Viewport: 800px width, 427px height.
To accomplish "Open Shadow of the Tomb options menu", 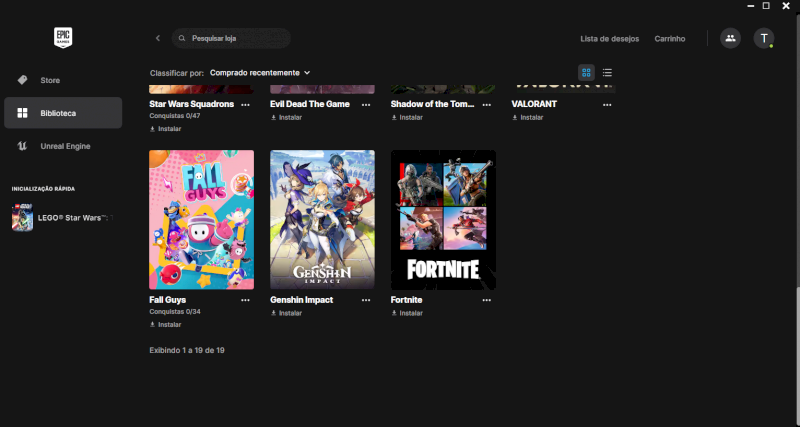I will pyautogui.click(x=487, y=105).
